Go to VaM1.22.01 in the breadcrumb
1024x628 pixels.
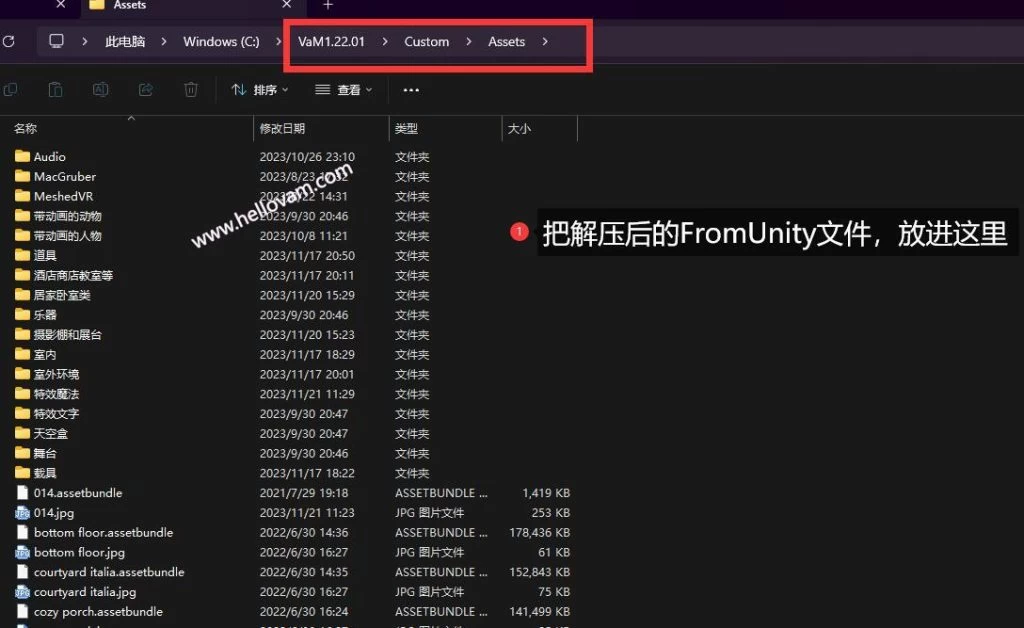click(x=331, y=42)
